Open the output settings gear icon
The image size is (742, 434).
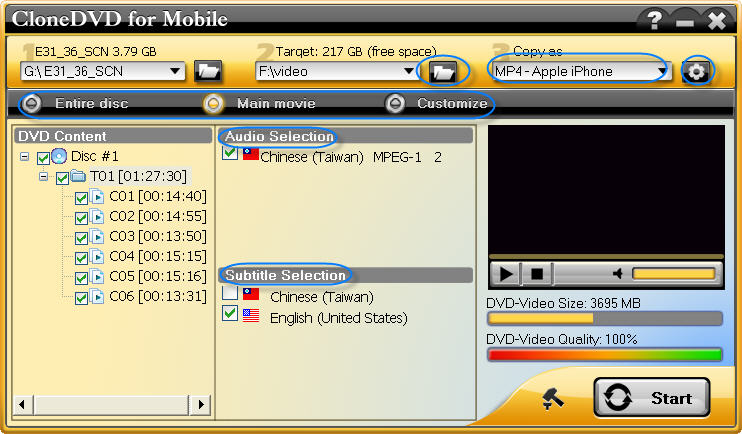click(x=696, y=71)
